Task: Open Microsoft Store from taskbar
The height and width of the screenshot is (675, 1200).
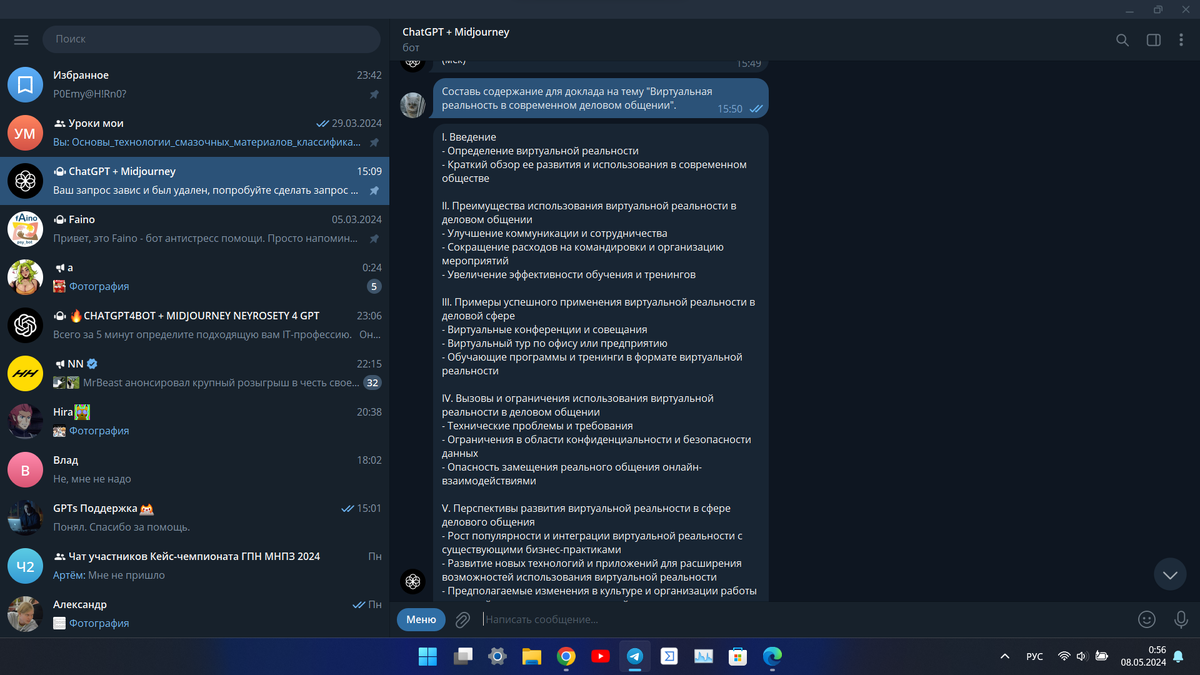Action: [x=738, y=656]
